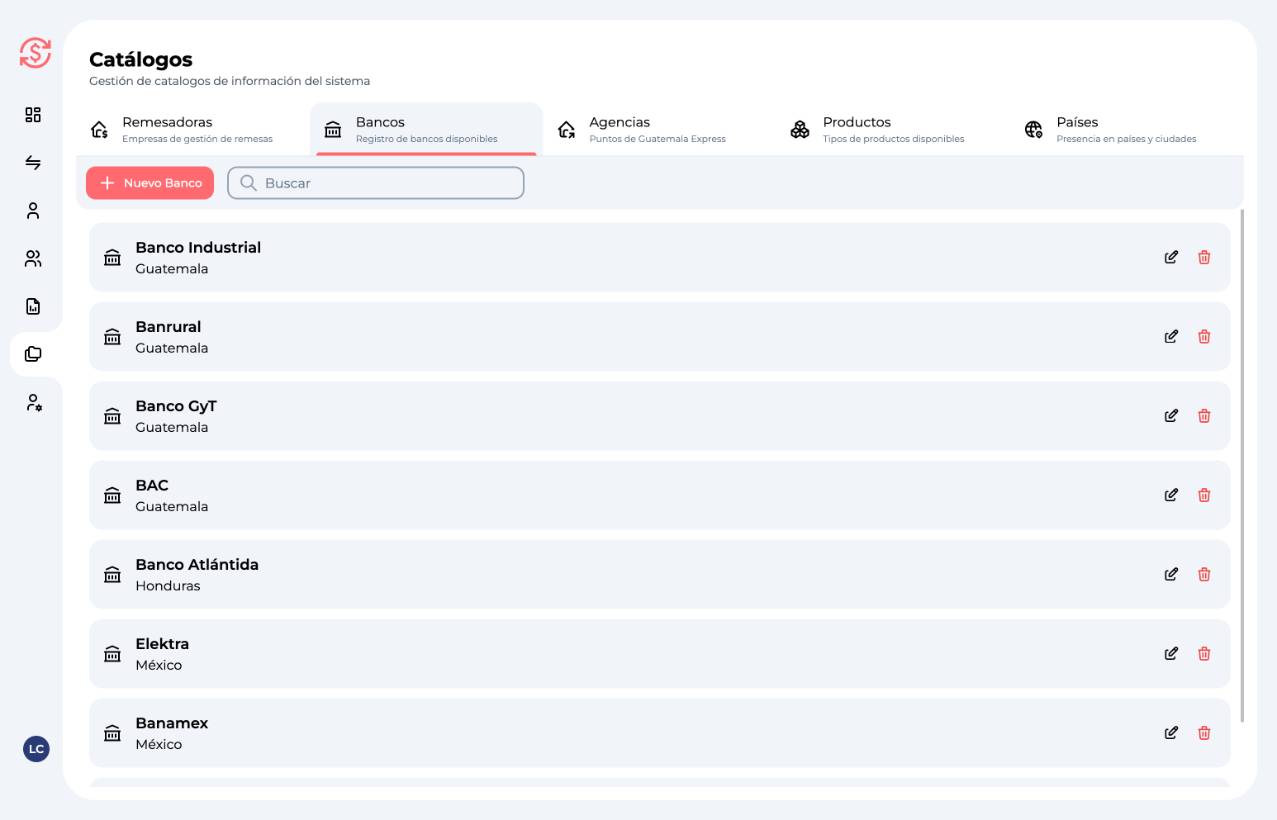Image resolution: width=1277 pixels, height=820 pixels.
Task: Open the reports document icon in the sidebar
Action: click(x=33, y=306)
